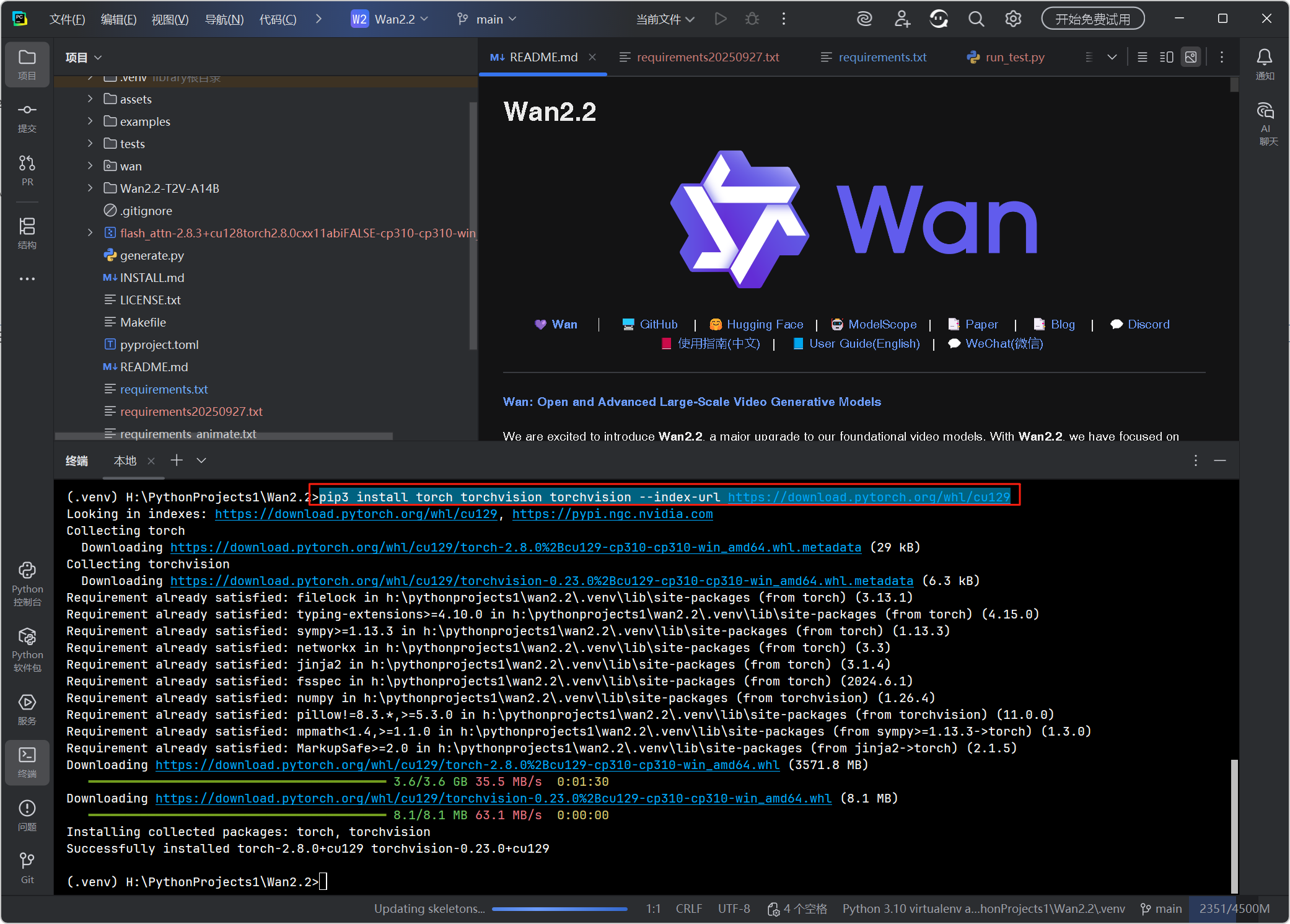This screenshot has height=924, width=1290.
Task: Click the JetBrains AI spiral icon
Action: coord(864,19)
